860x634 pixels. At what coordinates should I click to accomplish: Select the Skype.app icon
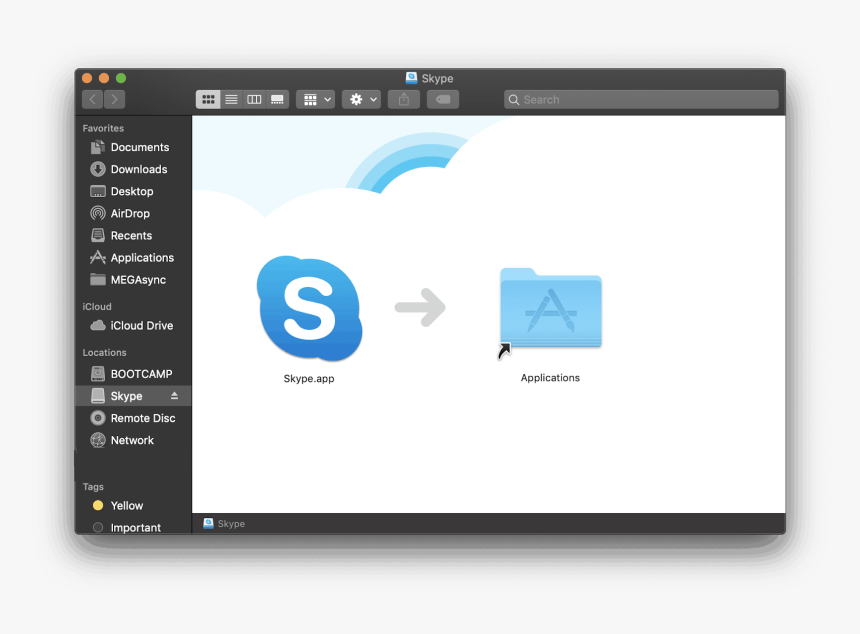click(309, 308)
